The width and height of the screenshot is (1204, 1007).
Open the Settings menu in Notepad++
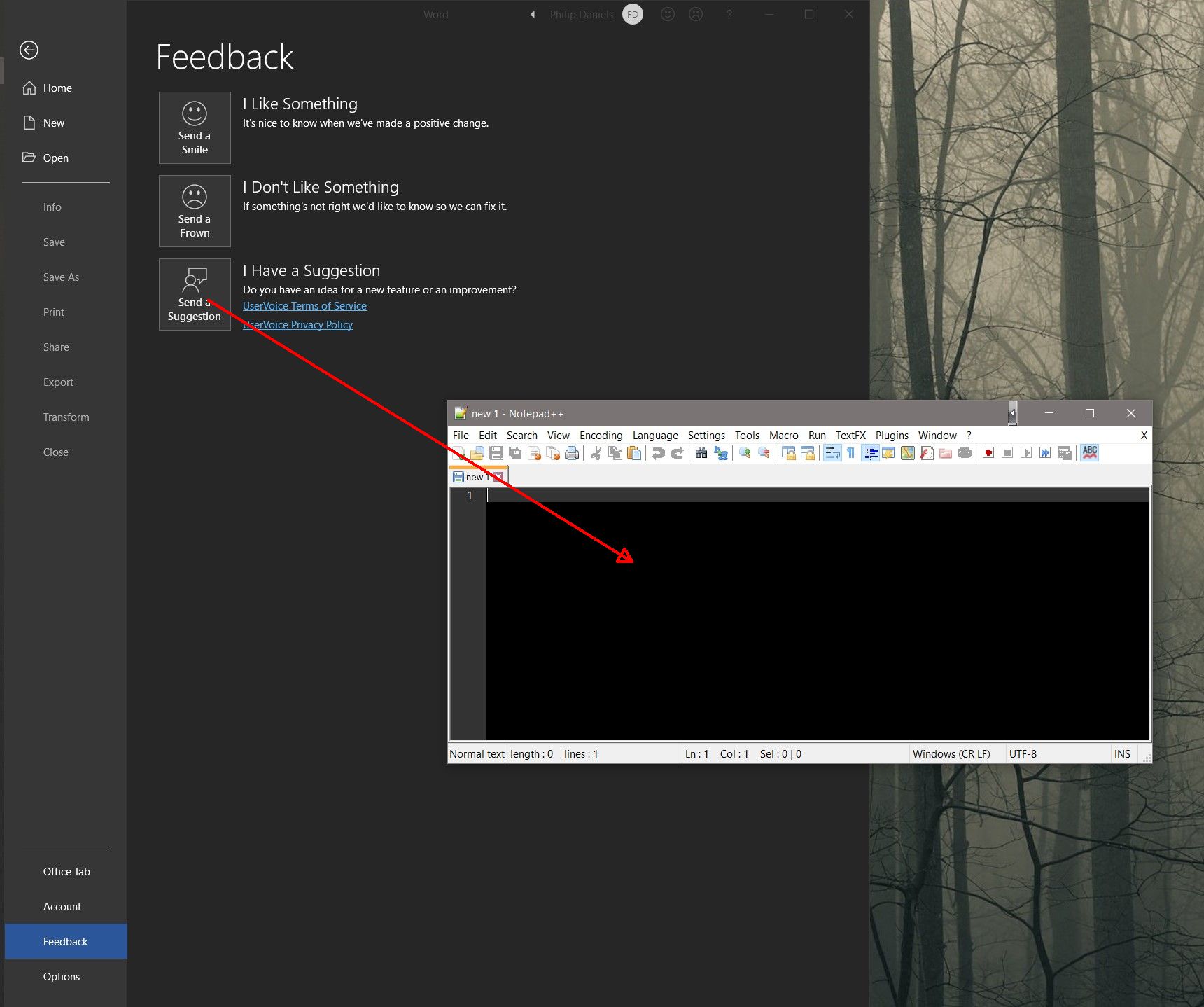(706, 436)
